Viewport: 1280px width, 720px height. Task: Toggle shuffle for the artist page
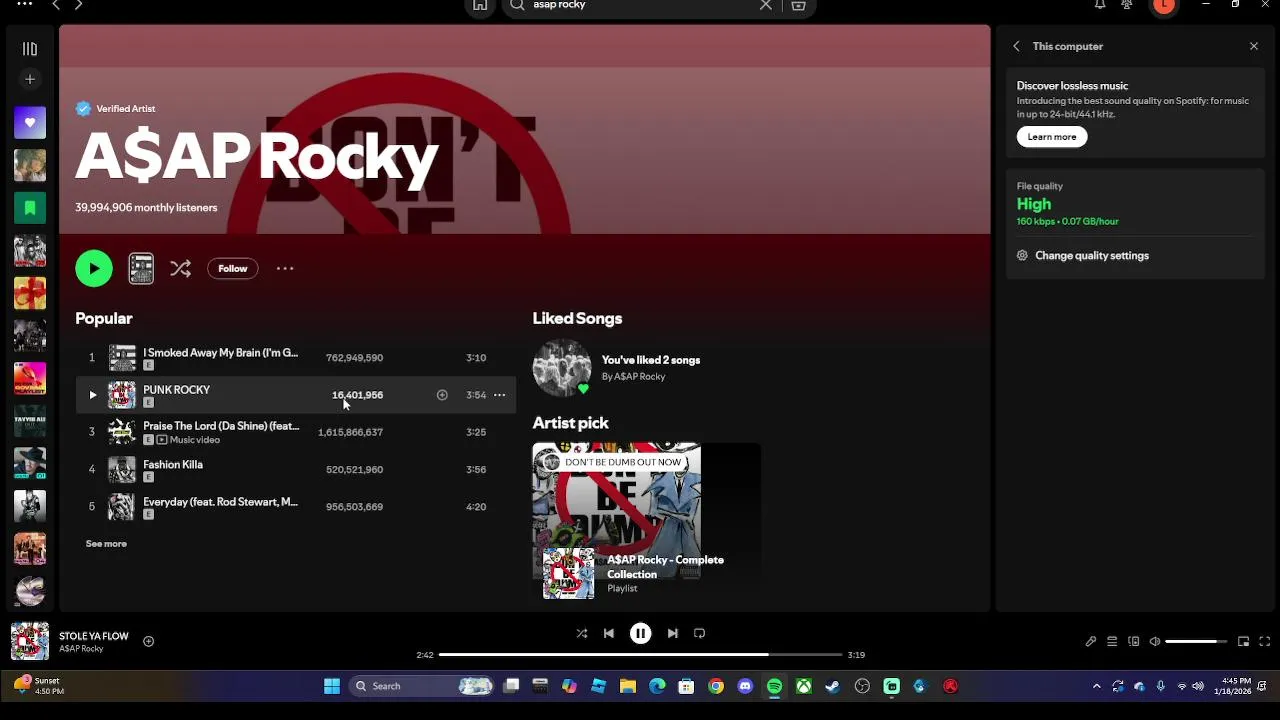click(180, 268)
